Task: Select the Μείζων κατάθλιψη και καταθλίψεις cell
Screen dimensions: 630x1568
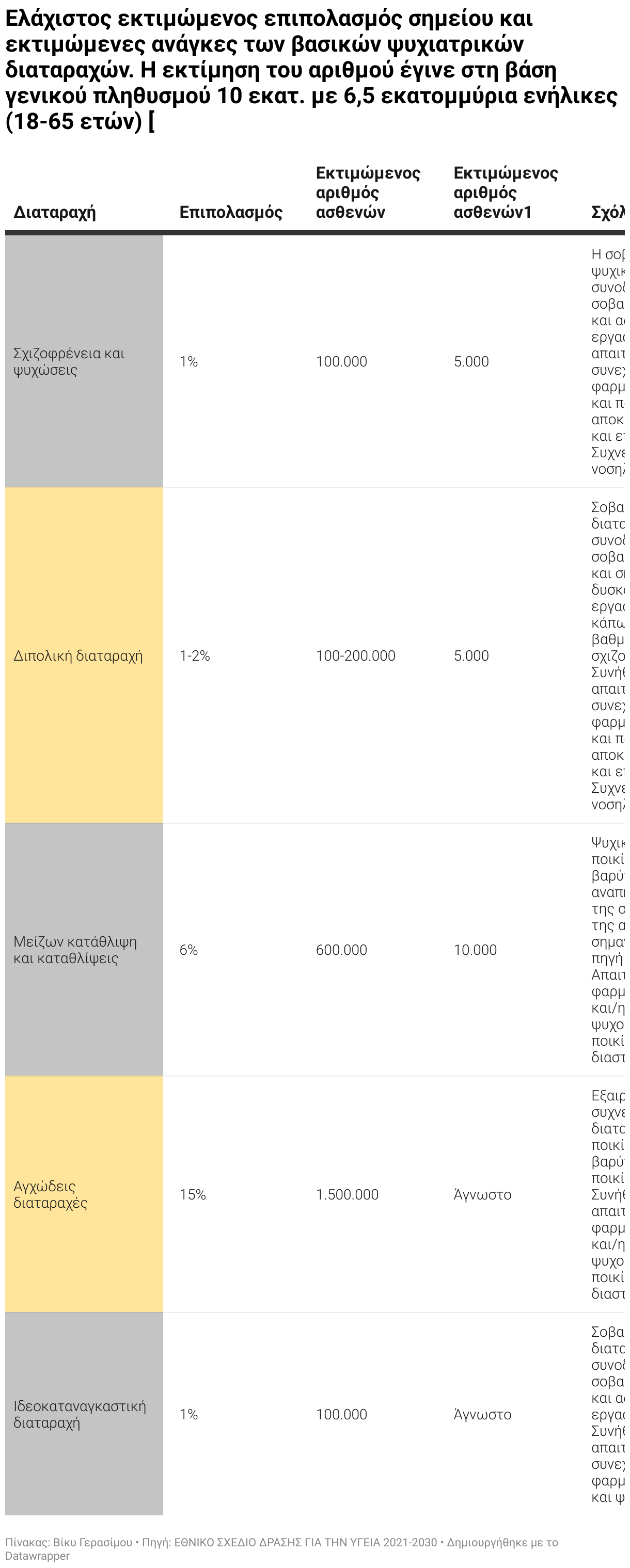Action: click(84, 950)
